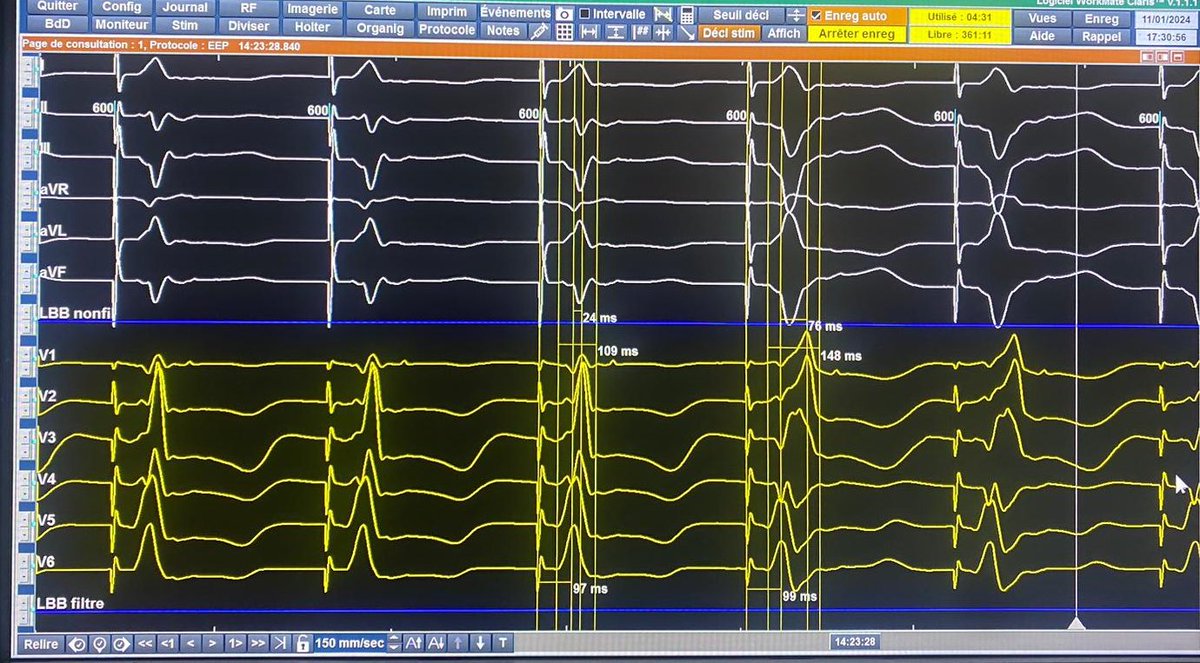Click the camera snapshot icon
1200x663 pixels.
tap(564, 14)
